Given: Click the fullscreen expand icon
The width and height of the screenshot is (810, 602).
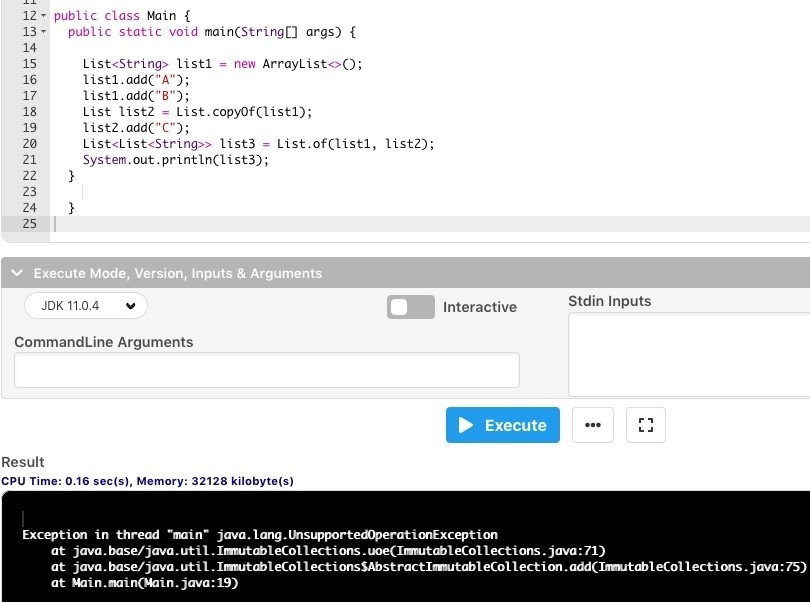Looking at the screenshot, I should click(x=645, y=425).
